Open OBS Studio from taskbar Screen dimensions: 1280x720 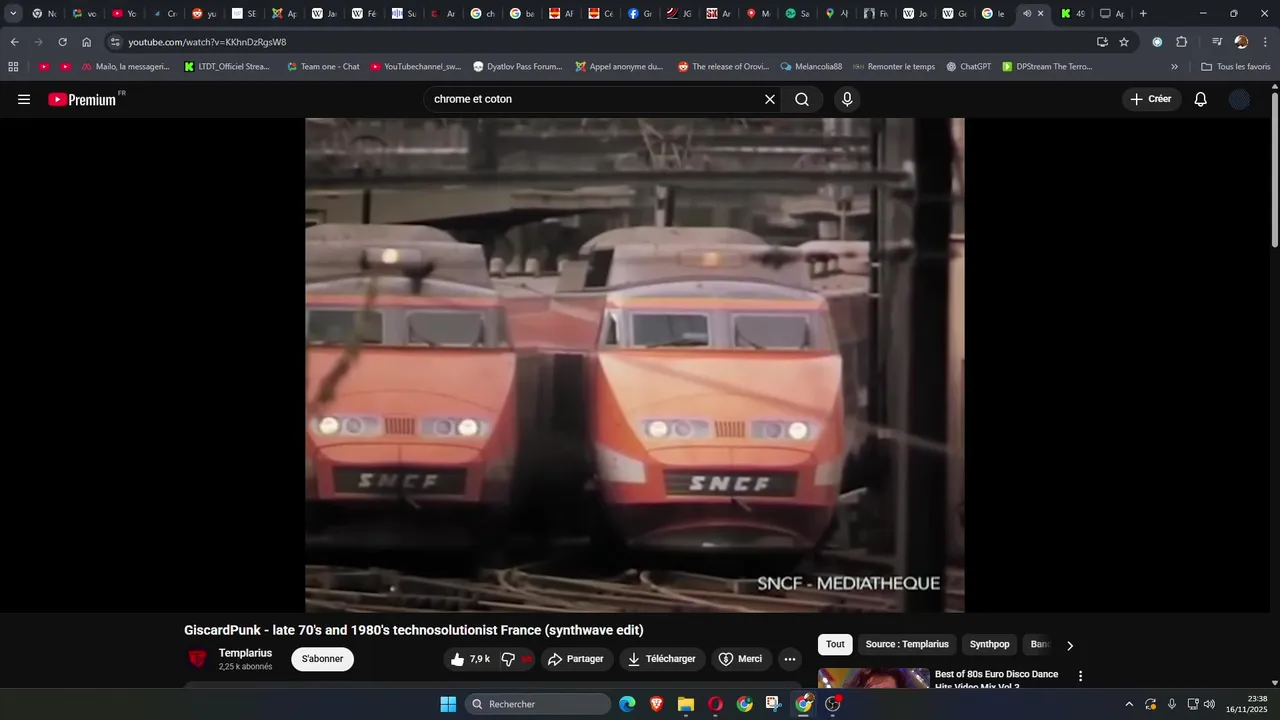click(x=833, y=704)
